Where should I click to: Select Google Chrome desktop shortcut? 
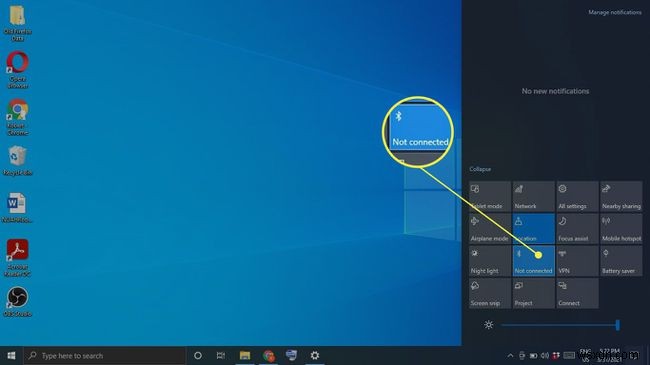[17, 117]
